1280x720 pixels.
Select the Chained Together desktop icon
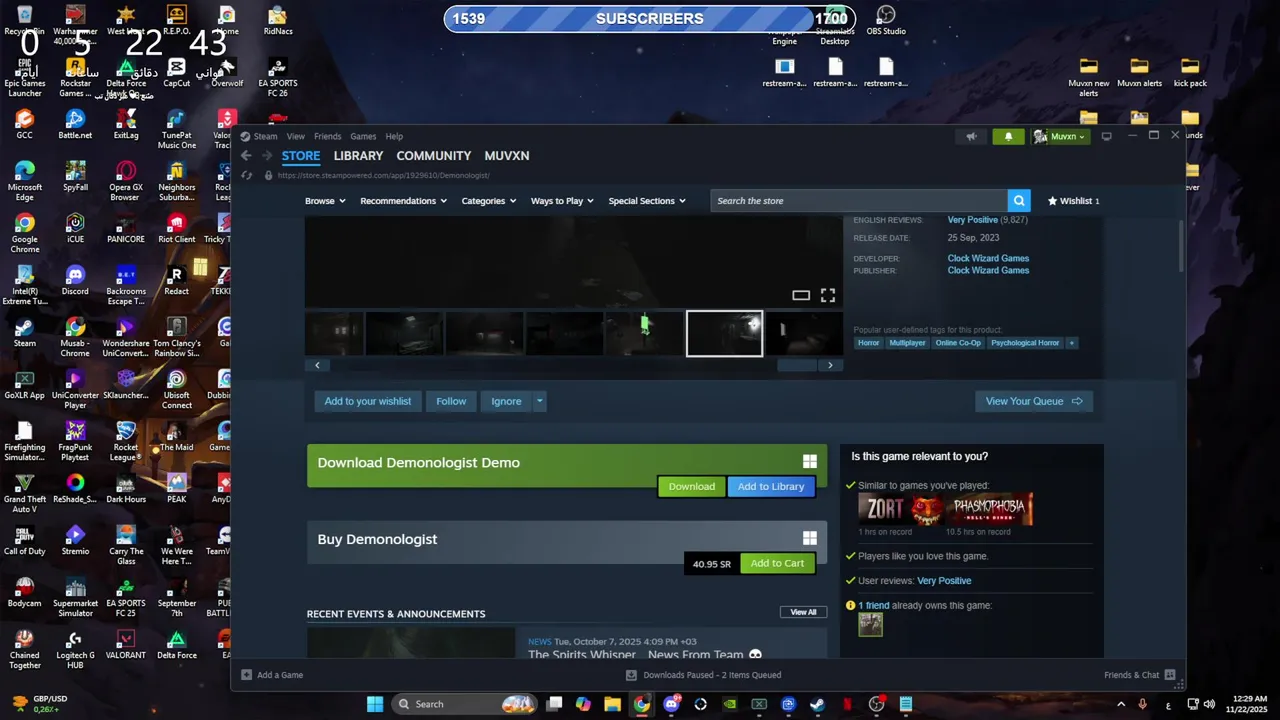(x=25, y=648)
